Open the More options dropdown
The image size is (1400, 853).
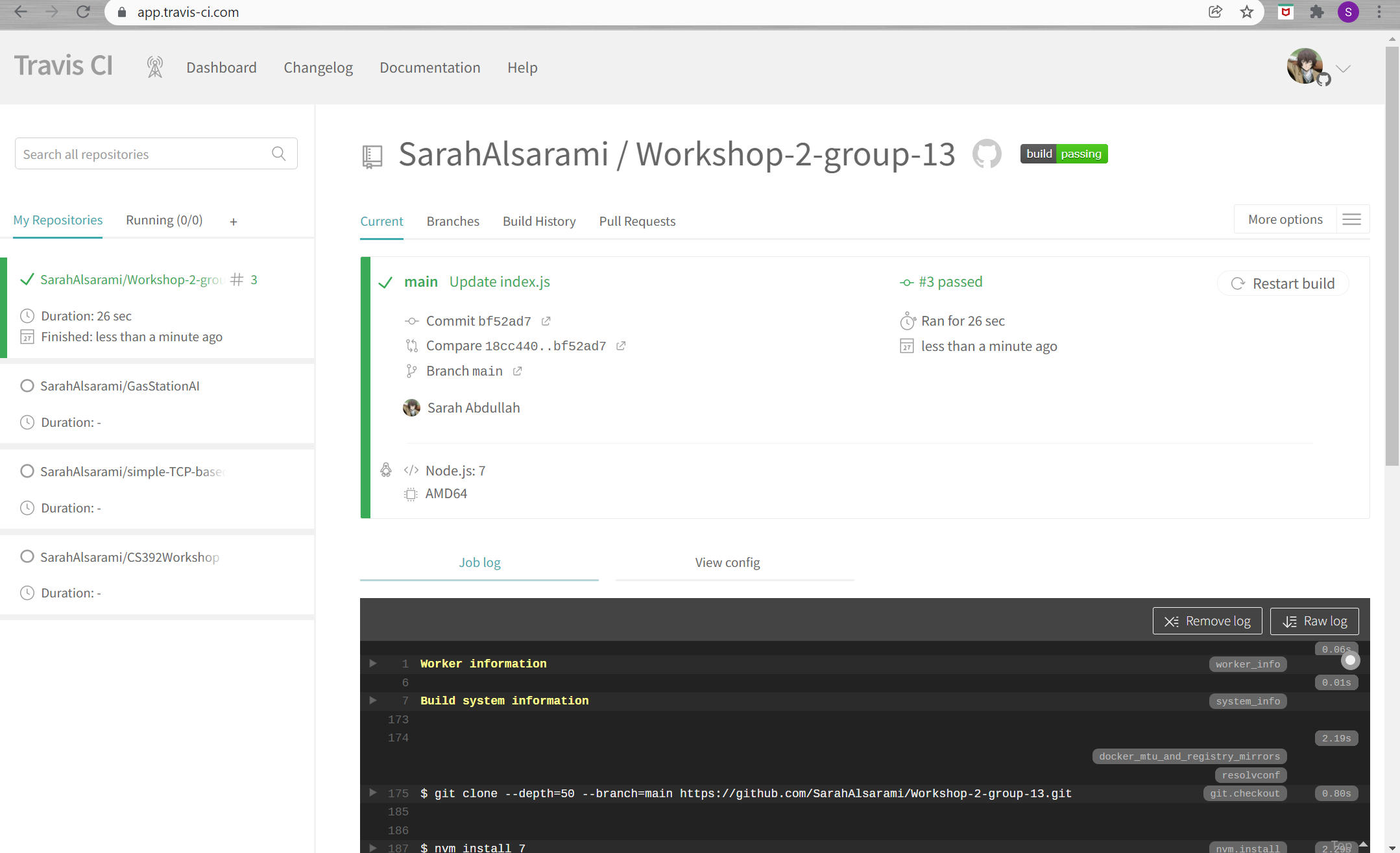pos(1285,219)
